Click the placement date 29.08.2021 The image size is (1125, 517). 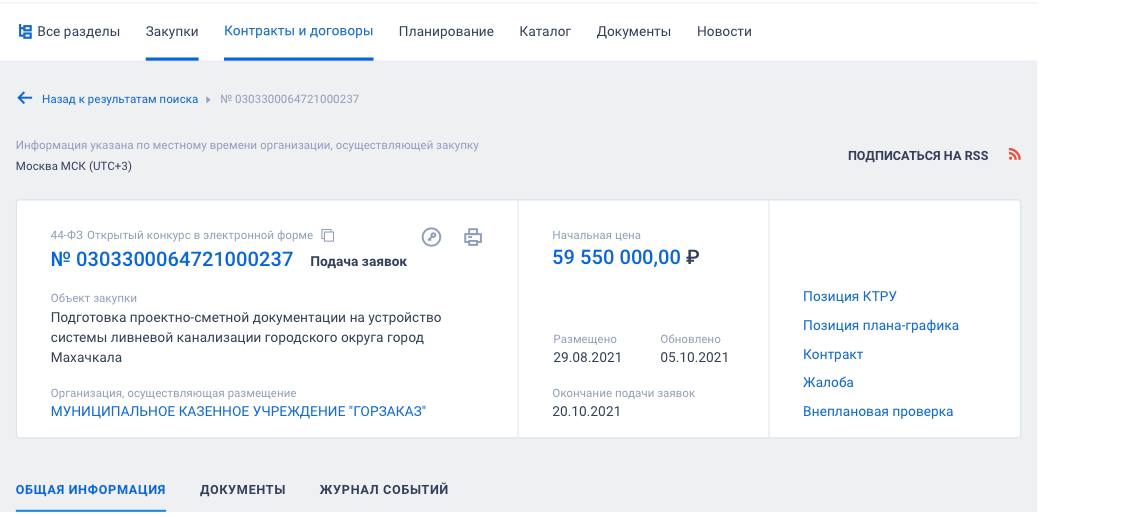click(587, 357)
